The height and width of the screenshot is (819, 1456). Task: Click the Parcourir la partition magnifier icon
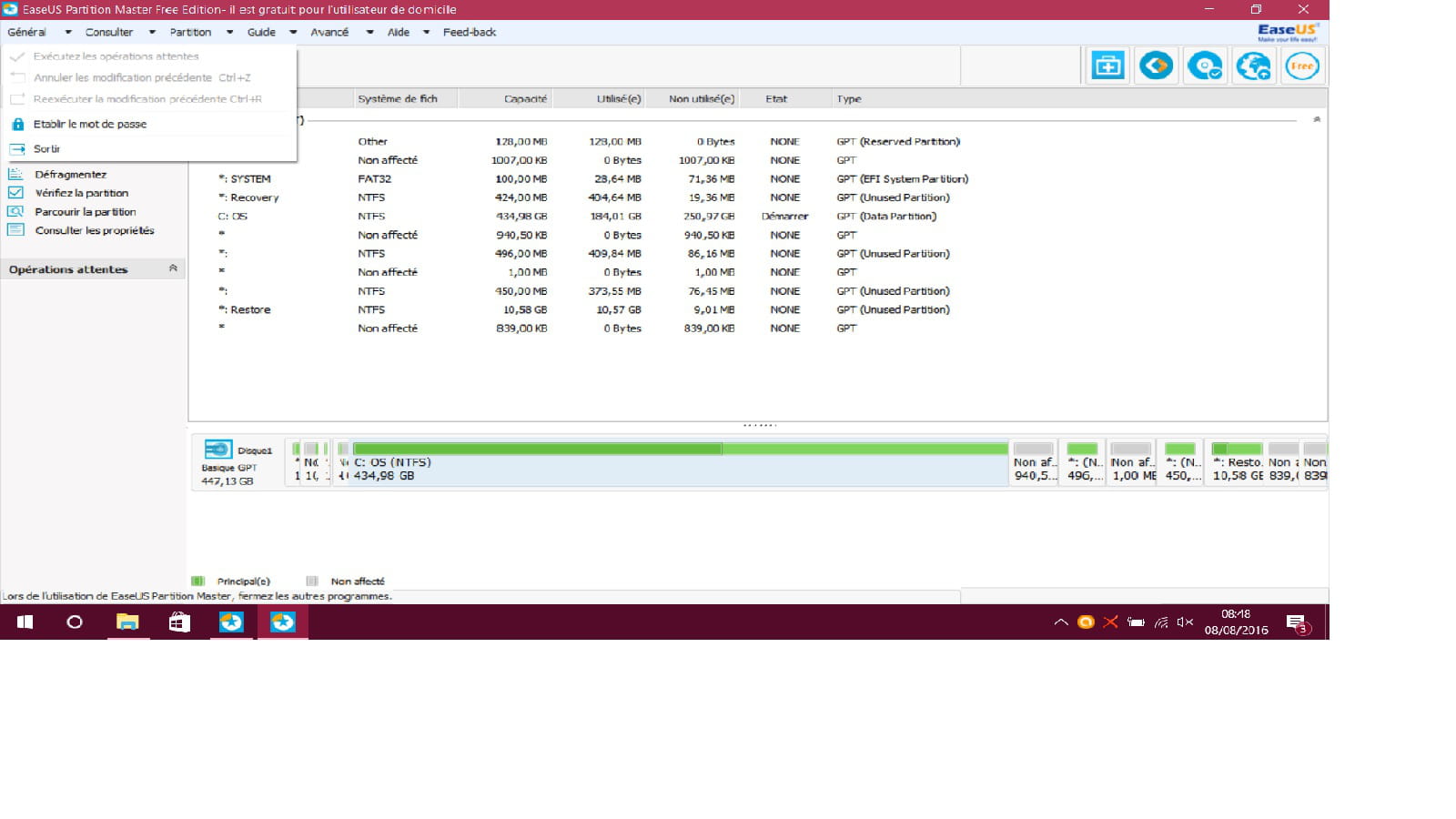pyautogui.click(x=15, y=211)
